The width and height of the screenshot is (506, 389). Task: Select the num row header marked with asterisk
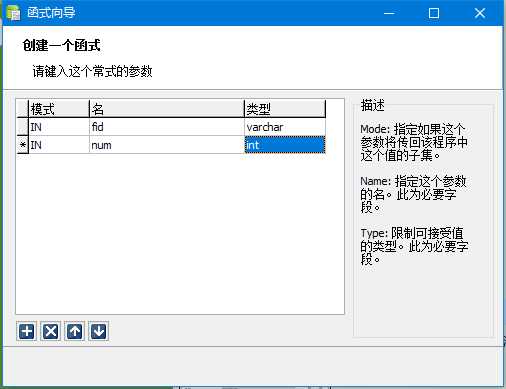tap(23, 145)
